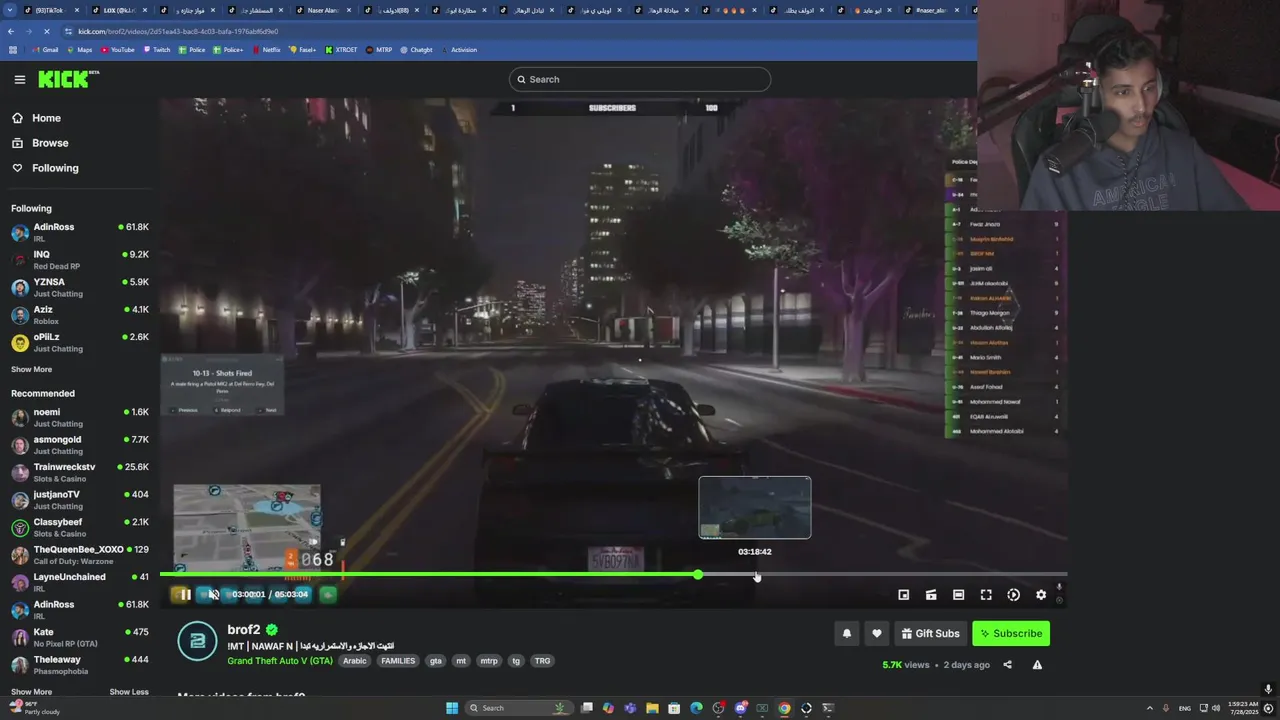
Task: Toggle picture-in-picture mini player
Action: click(x=904, y=595)
